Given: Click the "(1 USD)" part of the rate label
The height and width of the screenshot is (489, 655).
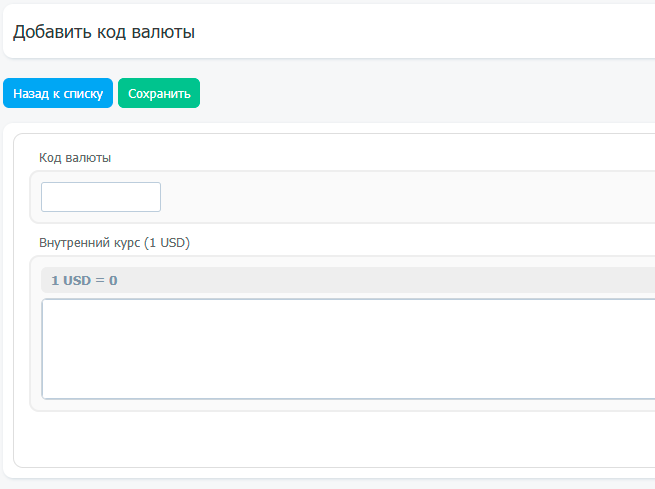Looking at the screenshot, I should click(167, 242).
